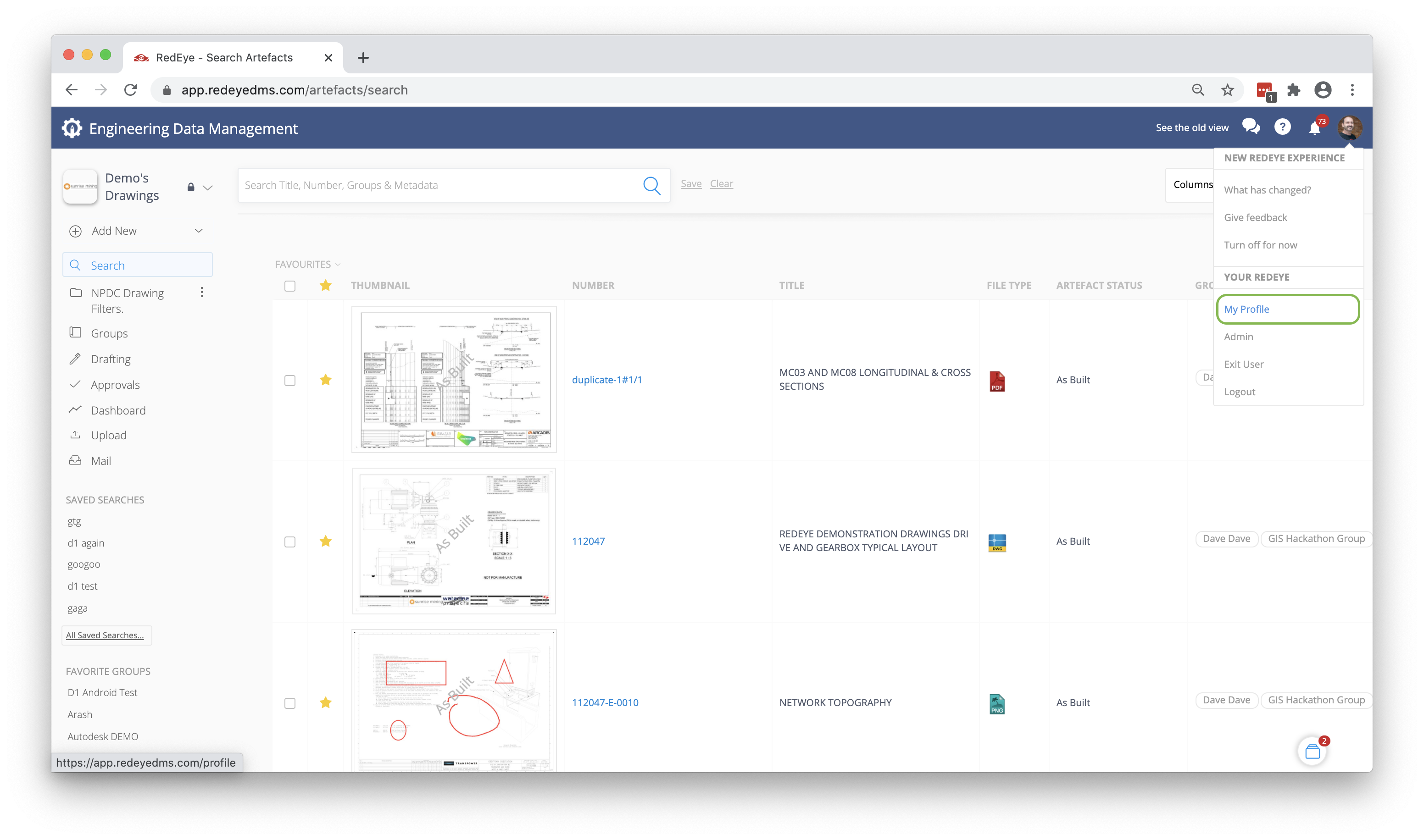Click GIS Hackathon Group tag in 112047 row
Viewport: 1424px width, 840px height.
(x=1316, y=538)
